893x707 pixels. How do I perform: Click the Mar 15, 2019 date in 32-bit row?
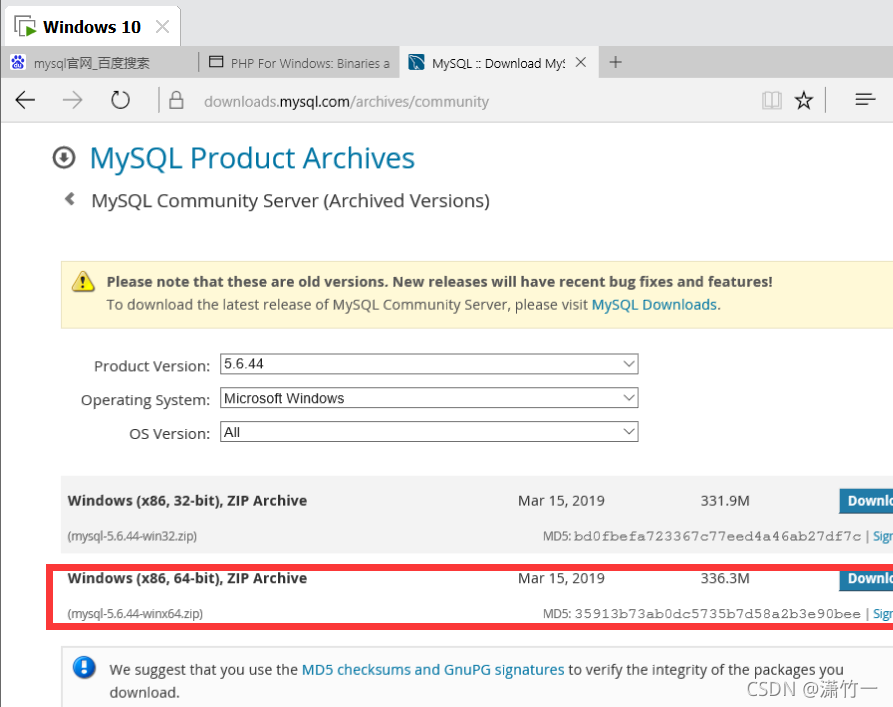tap(561, 501)
